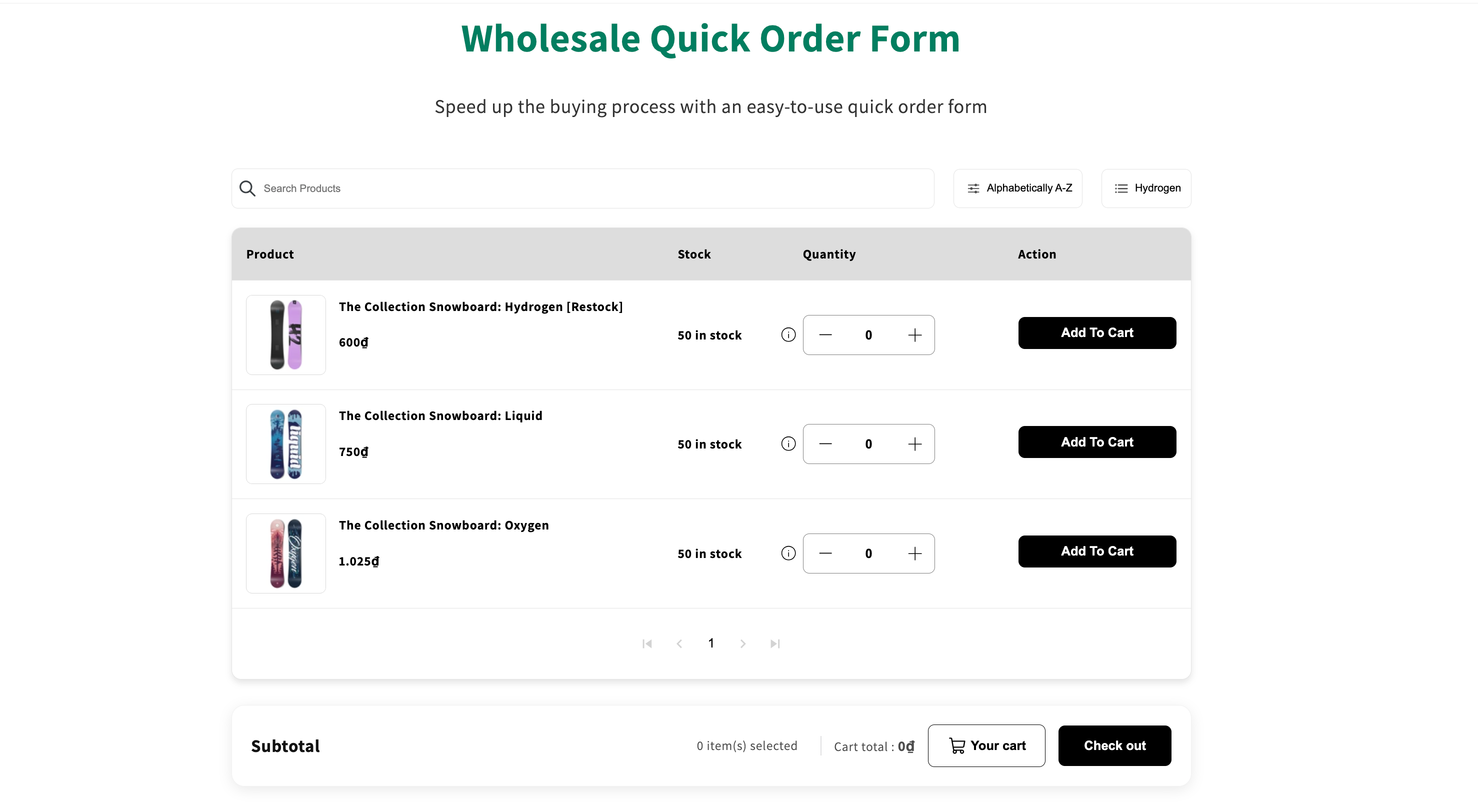
Task: Jump to the last page
Action: (x=775, y=644)
